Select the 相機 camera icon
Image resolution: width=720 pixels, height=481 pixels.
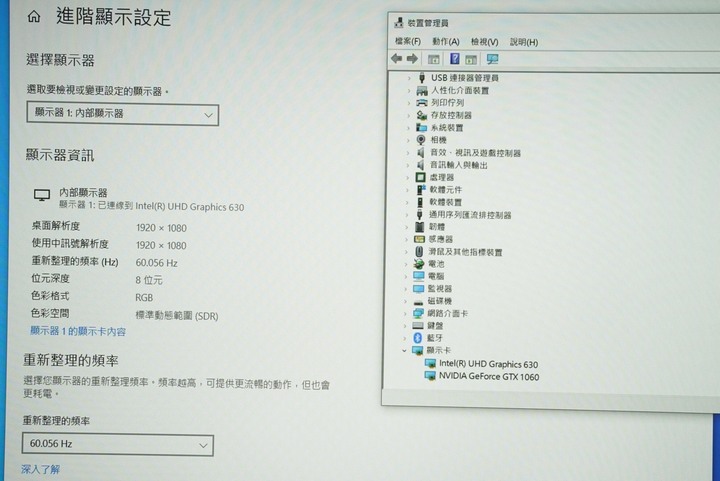[x=421, y=140]
